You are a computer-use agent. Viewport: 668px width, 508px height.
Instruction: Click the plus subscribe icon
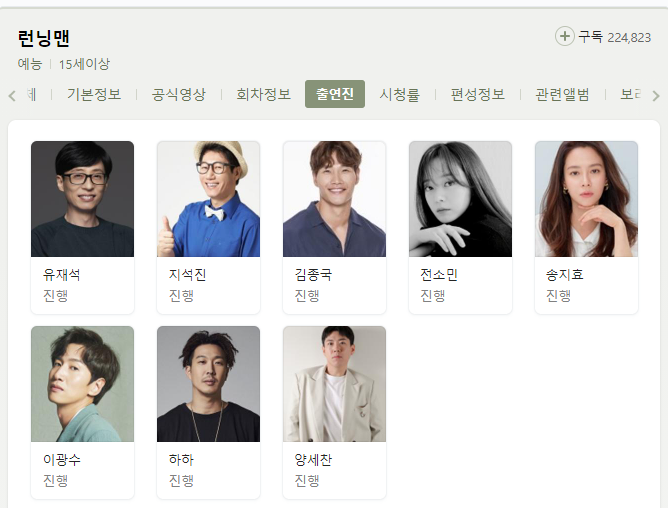coord(564,36)
